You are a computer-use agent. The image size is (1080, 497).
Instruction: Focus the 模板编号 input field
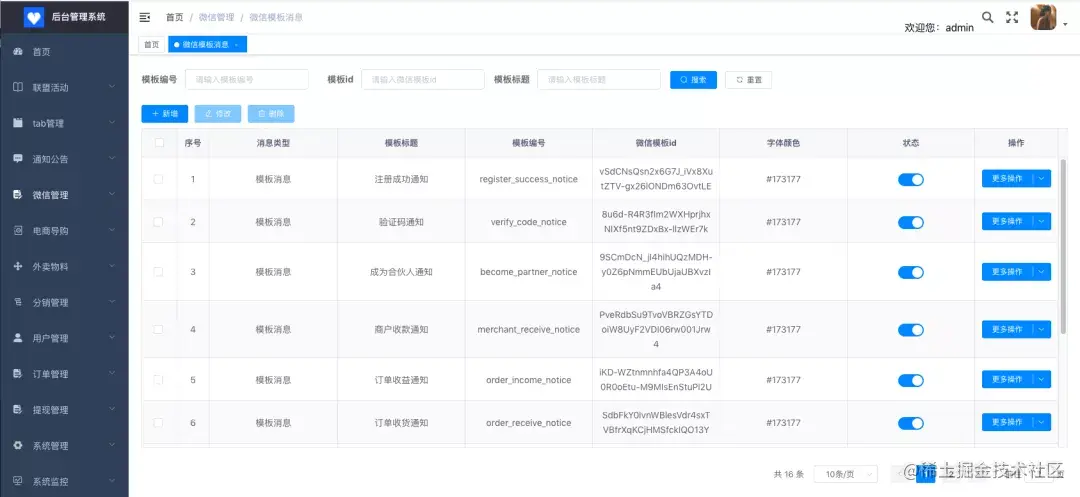pyautogui.click(x=247, y=79)
